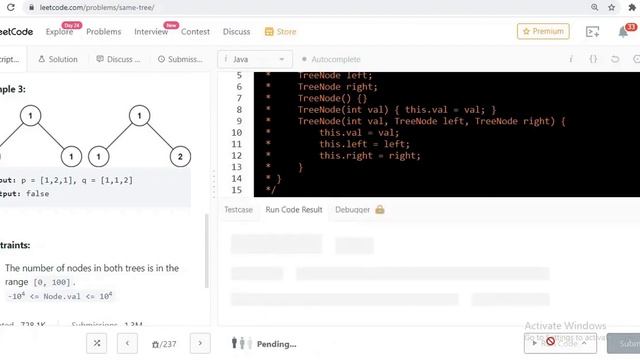Switch to the Solution tab
Screen dimensions: 640x360
[x=58, y=59]
